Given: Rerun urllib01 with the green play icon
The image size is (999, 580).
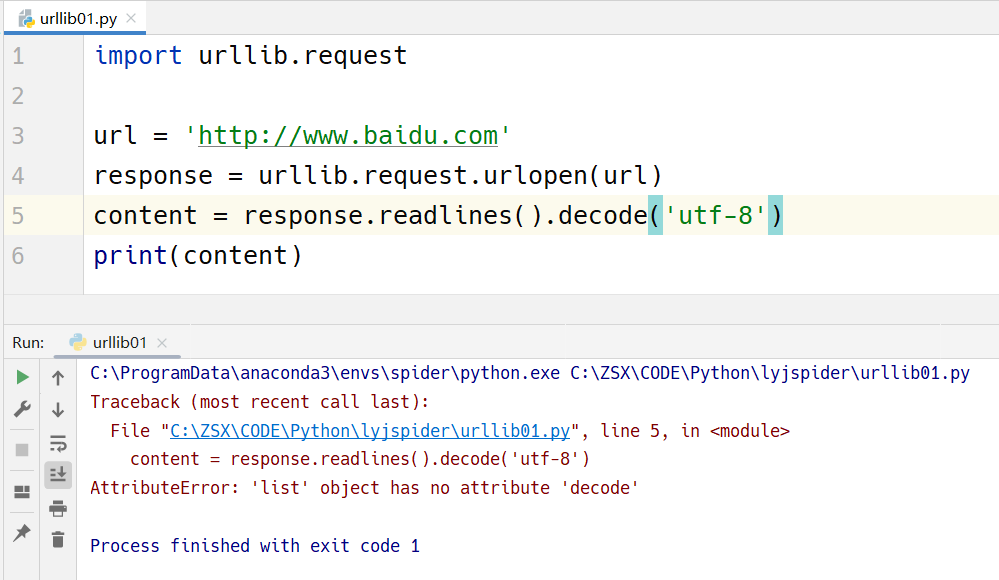Looking at the screenshot, I should [22, 377].
